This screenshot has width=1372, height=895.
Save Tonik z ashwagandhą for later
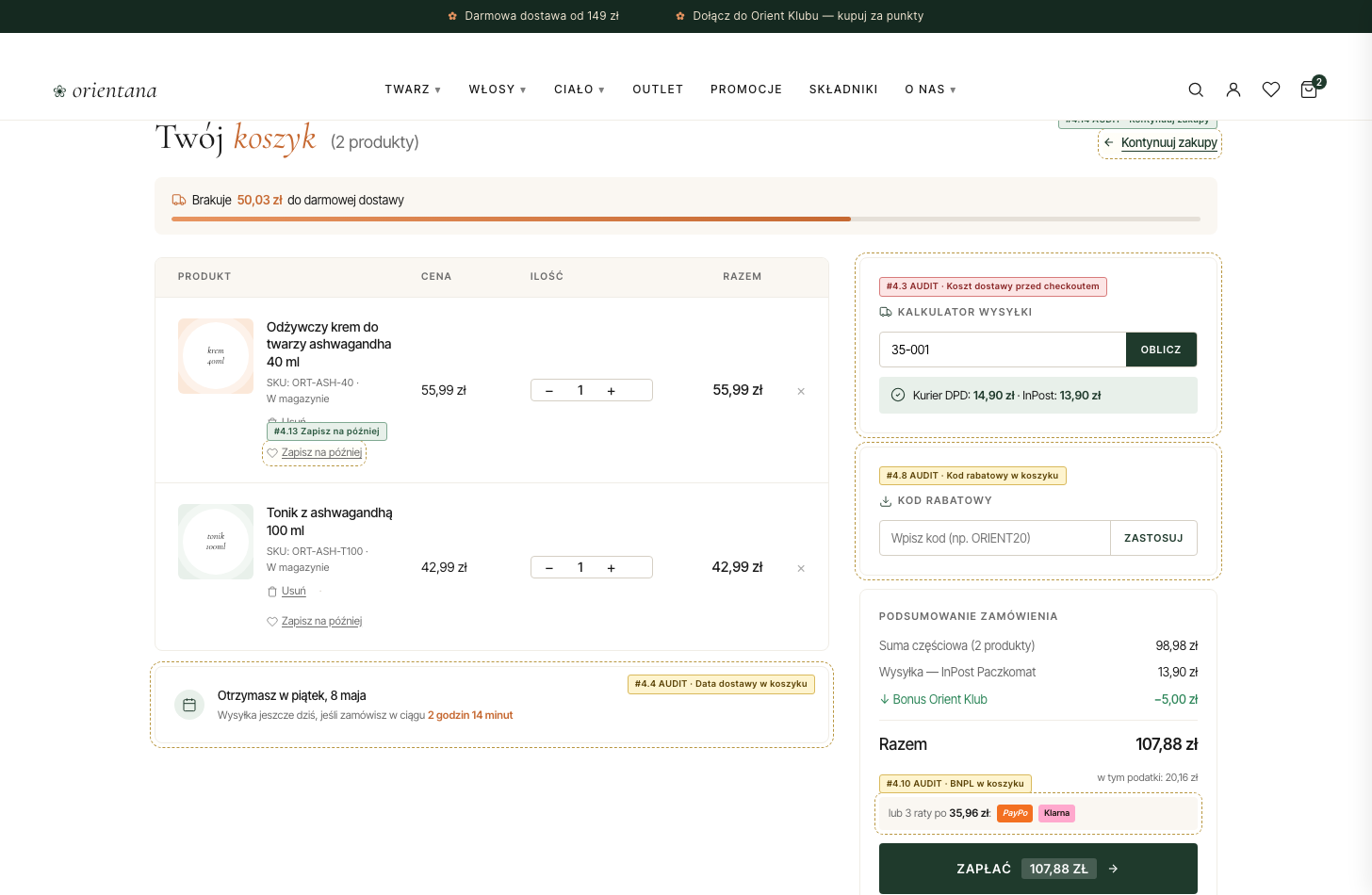314,622
